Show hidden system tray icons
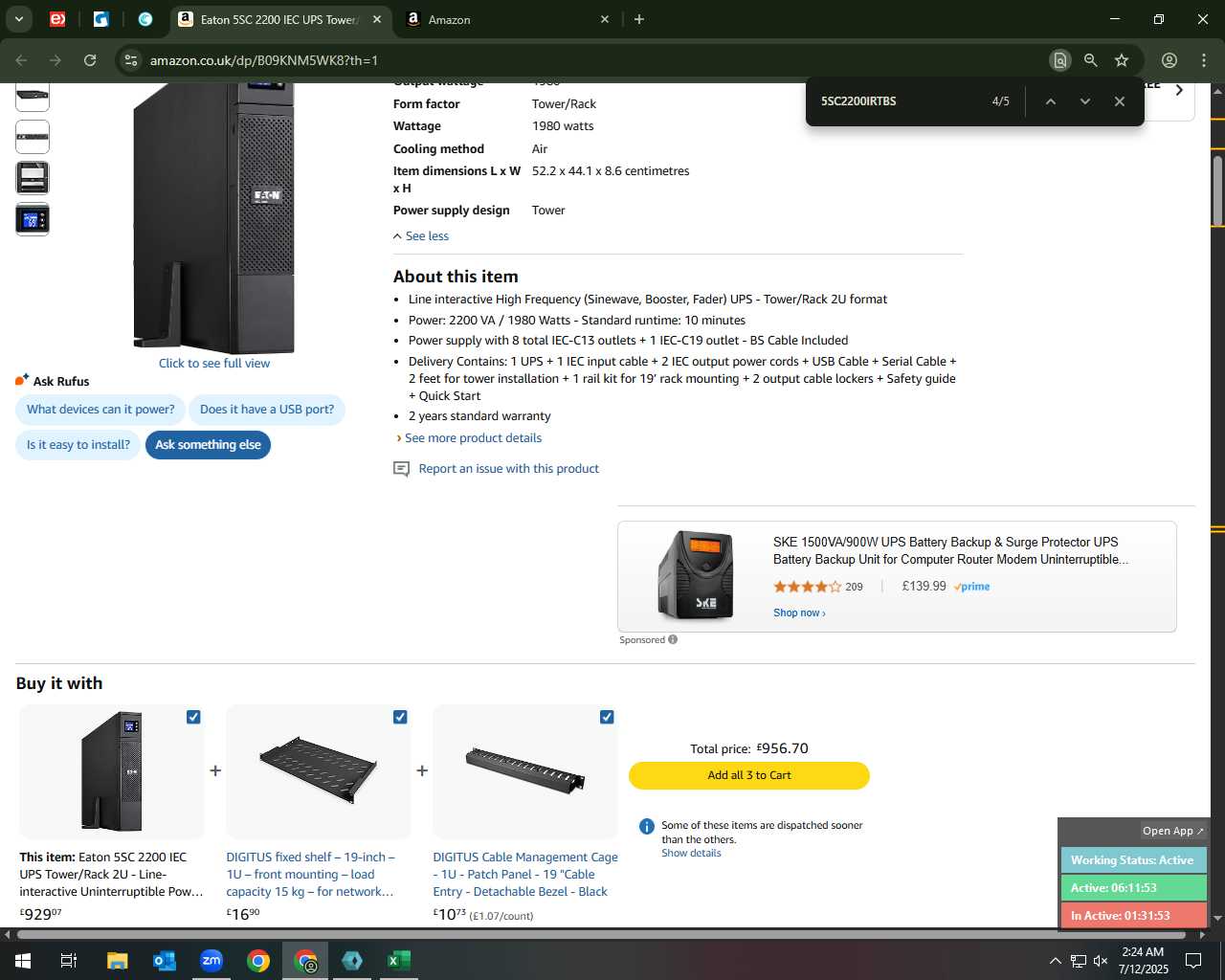The image size is (1225, 980). (x=1055, y=961)
